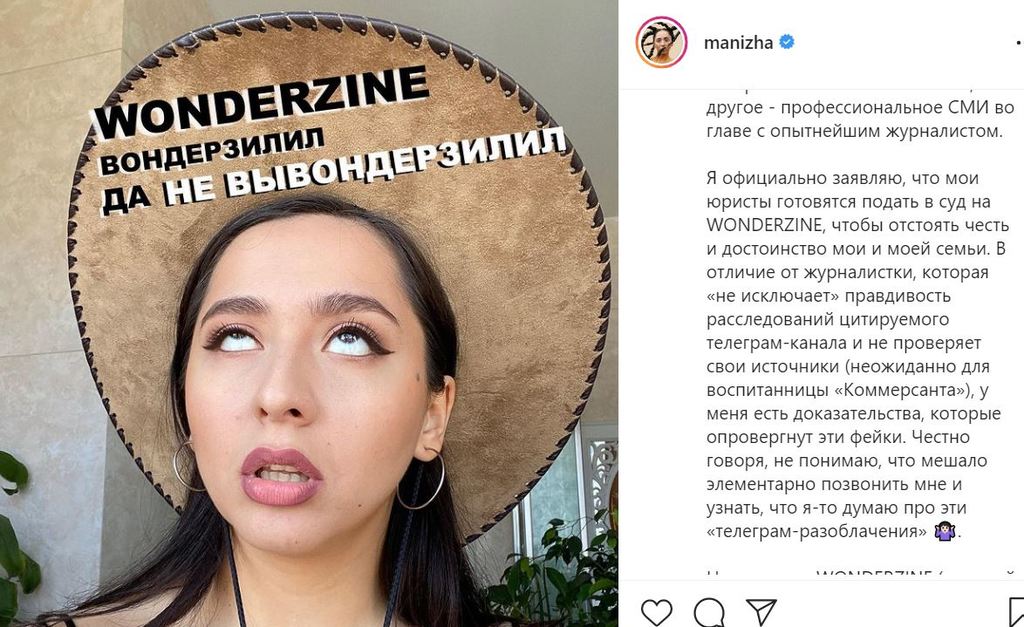Select the paragraph starting Я официально заявляю

pos(858,355)
